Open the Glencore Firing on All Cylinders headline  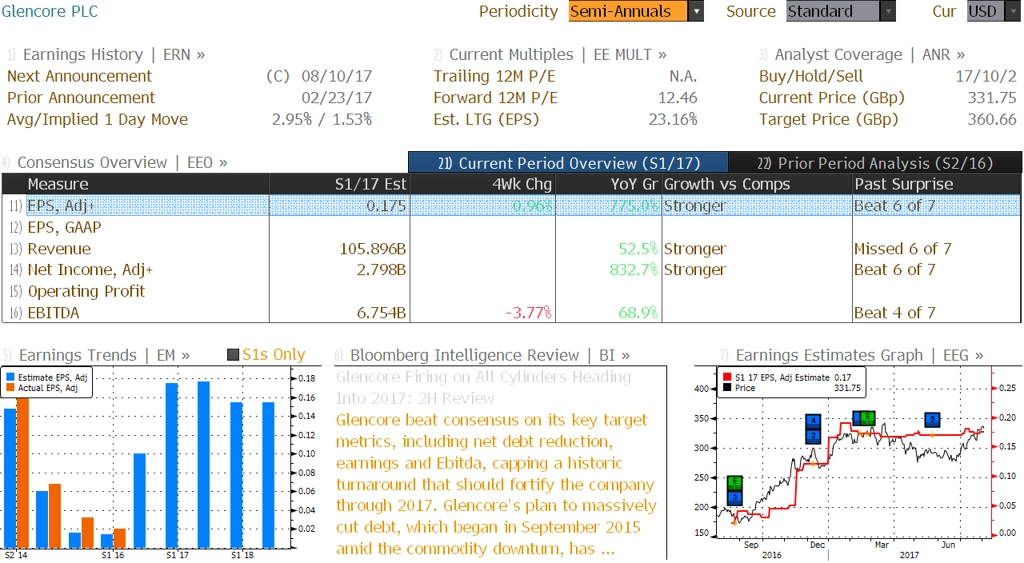[484, 387]
